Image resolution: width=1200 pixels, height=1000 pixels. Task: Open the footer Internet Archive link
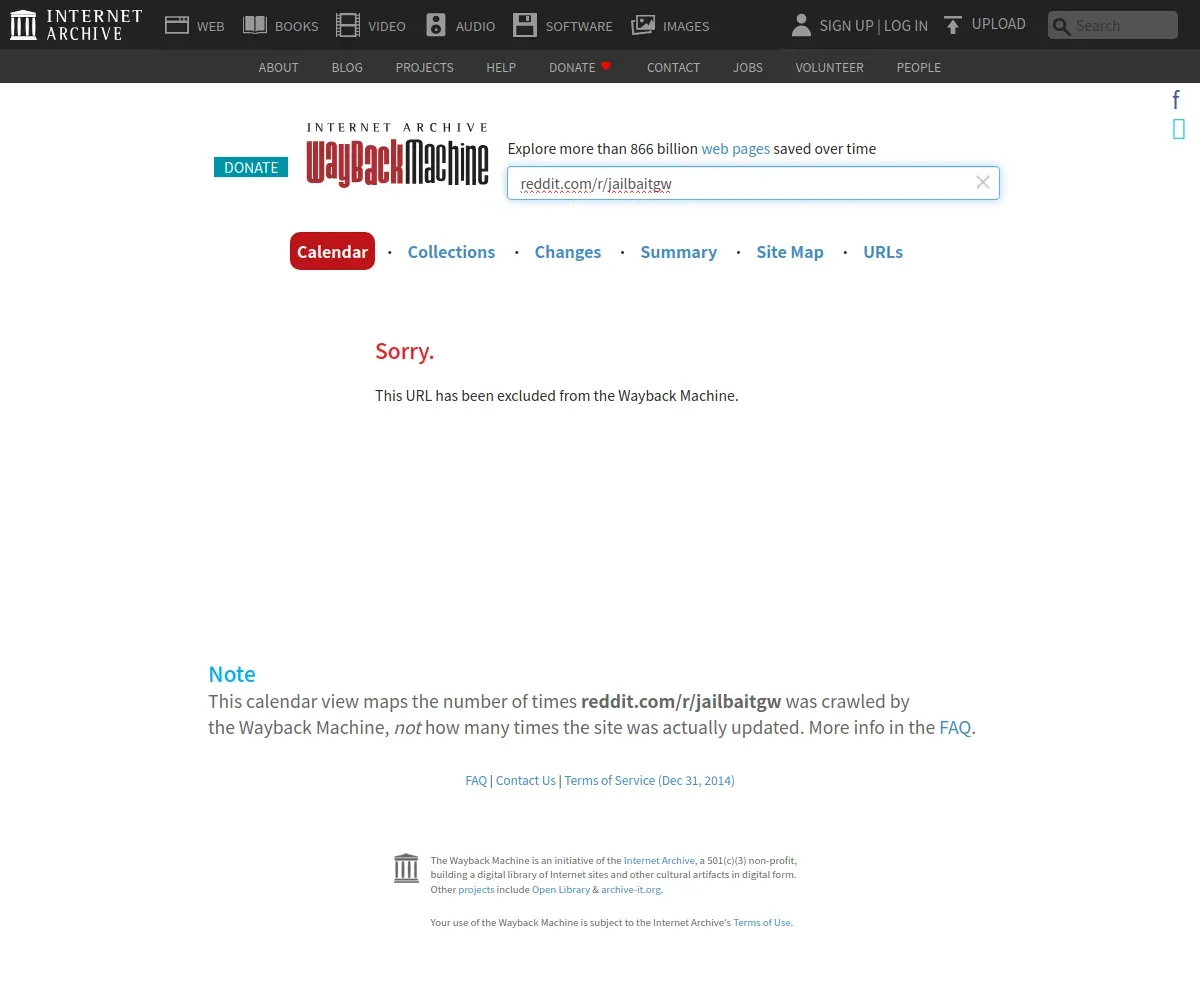(659, 860)
